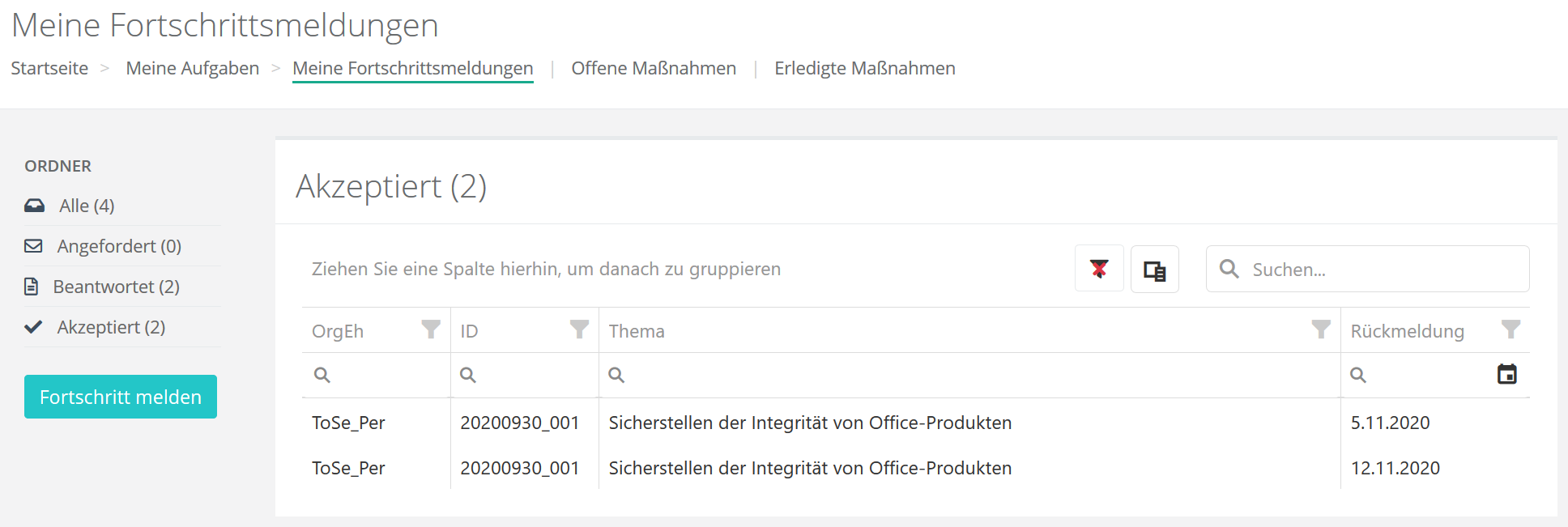Select the row with Rückmeldung 12.11.2020
Viewport: 1568px width, 527px height.
coord(810,468)
